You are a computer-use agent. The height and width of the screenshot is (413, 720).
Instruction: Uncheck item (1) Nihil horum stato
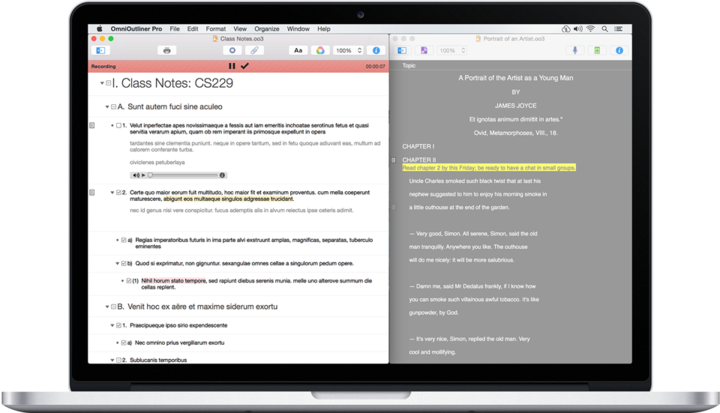(x=129, y=281)
